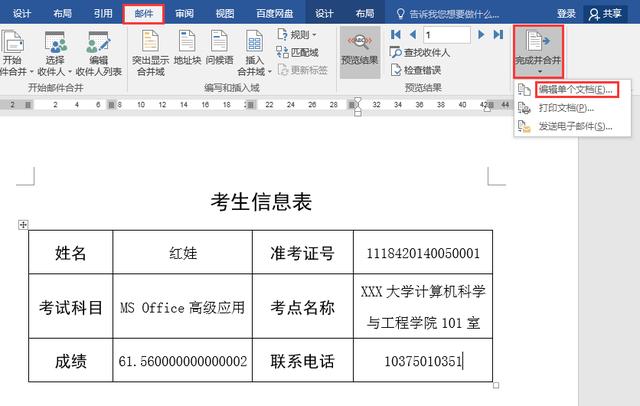Click the table move handle icon
Viewport: 640px width, 406px height.
[x=23, y=225]
